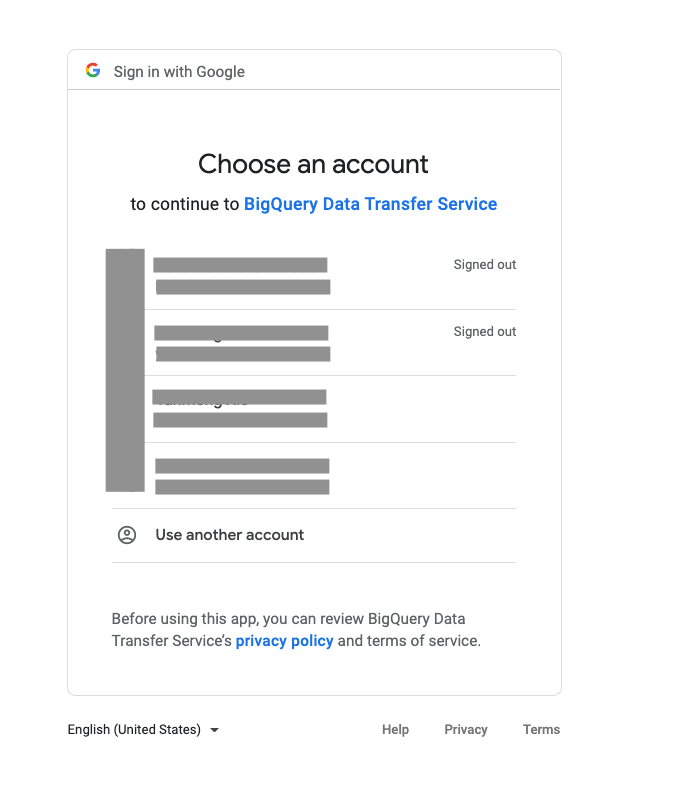
Task: Open the BigQuery Data Transfer Service link
Action: [x=370, y=203]
